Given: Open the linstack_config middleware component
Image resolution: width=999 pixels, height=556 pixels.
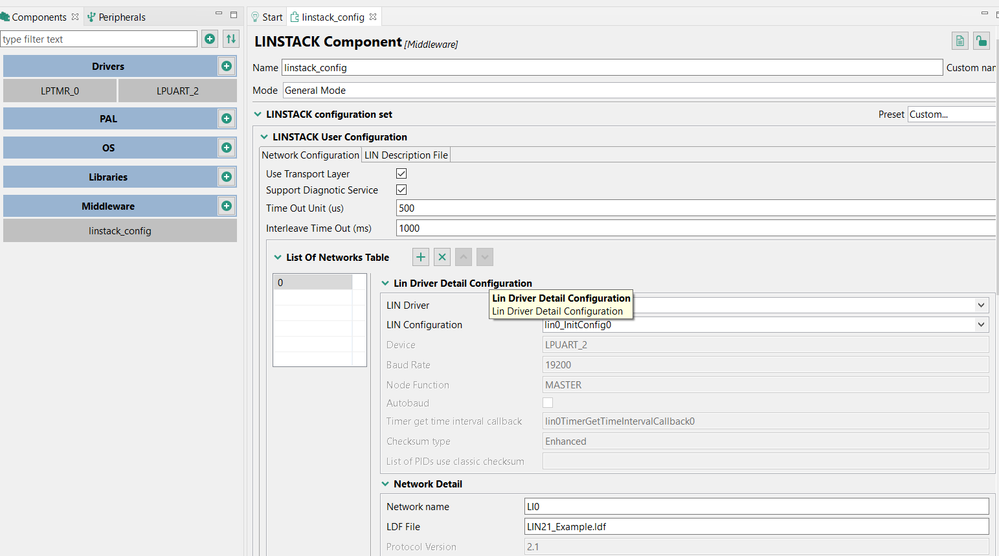Looking at the screenshot, I should [120, 231].
